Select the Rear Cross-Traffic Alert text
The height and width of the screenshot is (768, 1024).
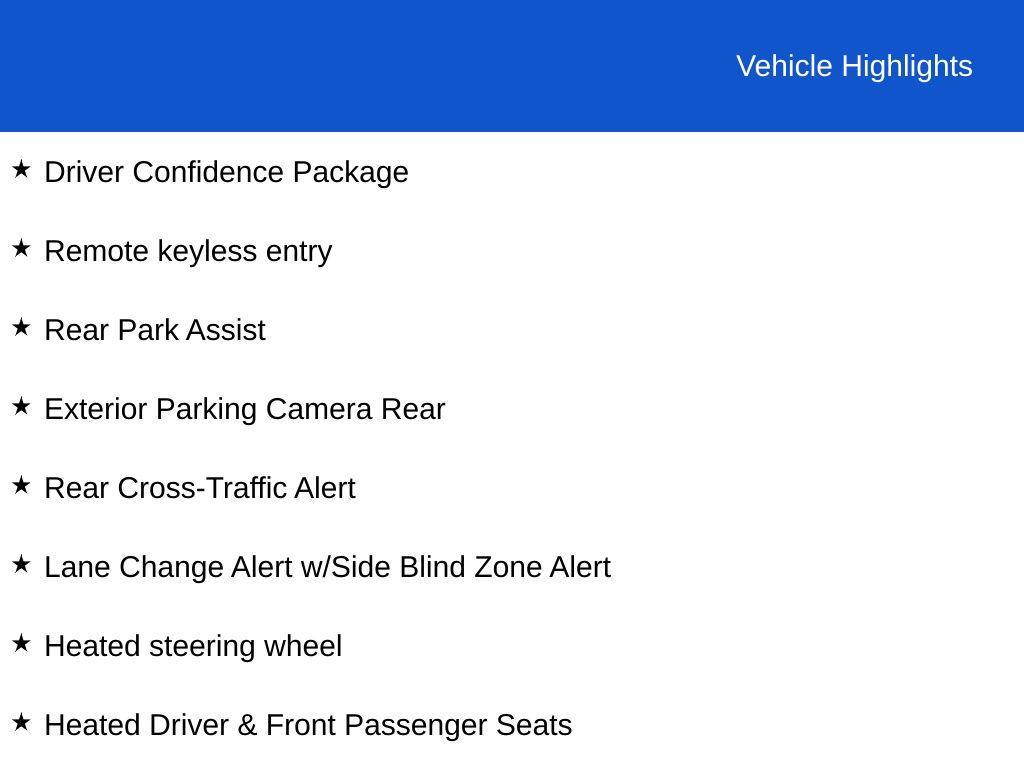tap(200, 488)
